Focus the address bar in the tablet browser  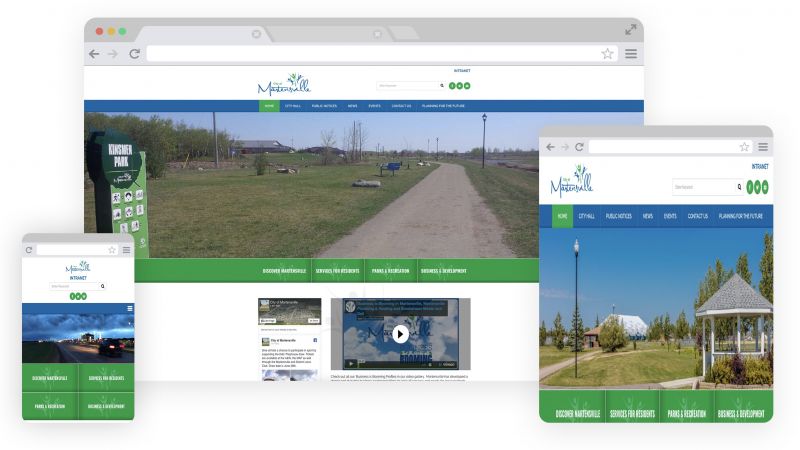pyautogui.click(x=670, y=147)
